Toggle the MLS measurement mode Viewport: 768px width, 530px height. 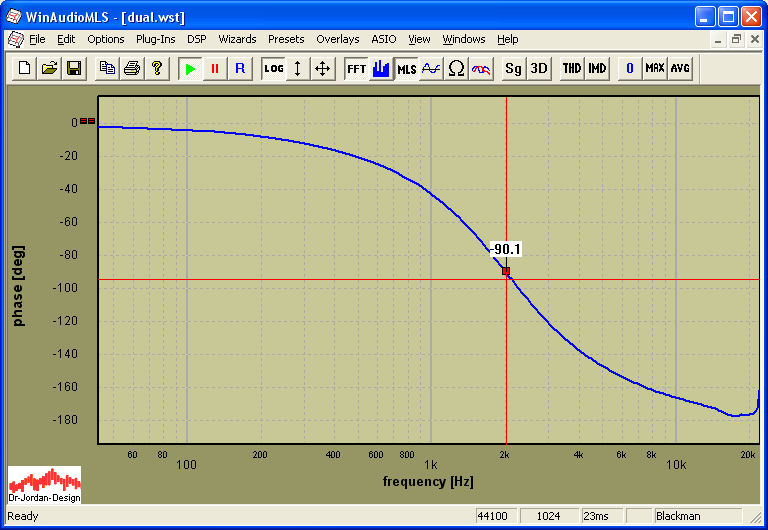coord(407,68)
